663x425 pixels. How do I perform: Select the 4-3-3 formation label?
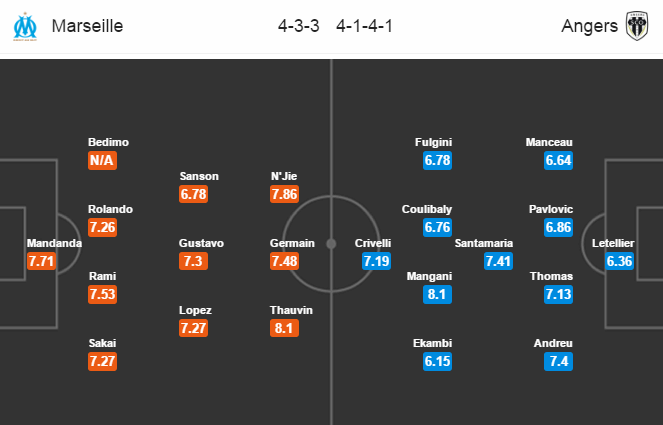tap(299, 26)
